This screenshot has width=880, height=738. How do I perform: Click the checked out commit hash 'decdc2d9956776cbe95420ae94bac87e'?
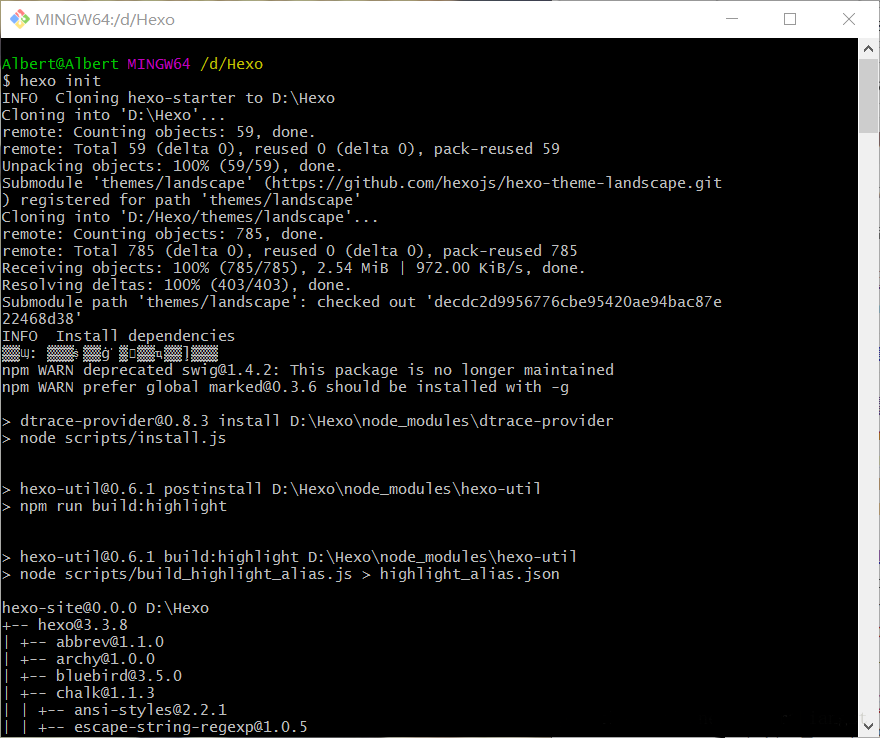pos(578,302)
